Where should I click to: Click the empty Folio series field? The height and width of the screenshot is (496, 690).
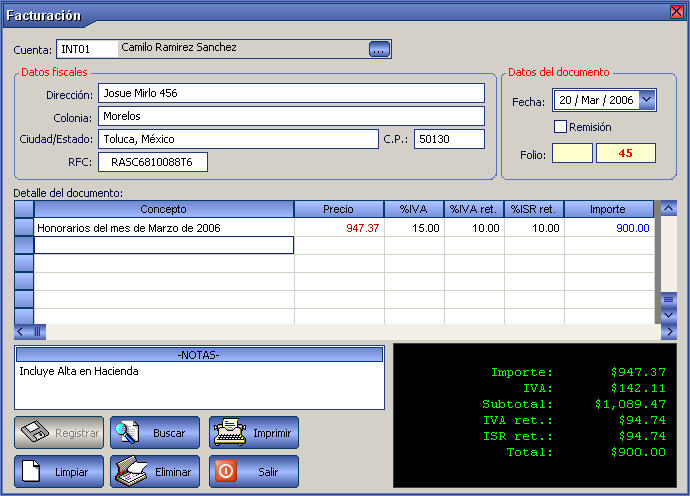[572, 153]
